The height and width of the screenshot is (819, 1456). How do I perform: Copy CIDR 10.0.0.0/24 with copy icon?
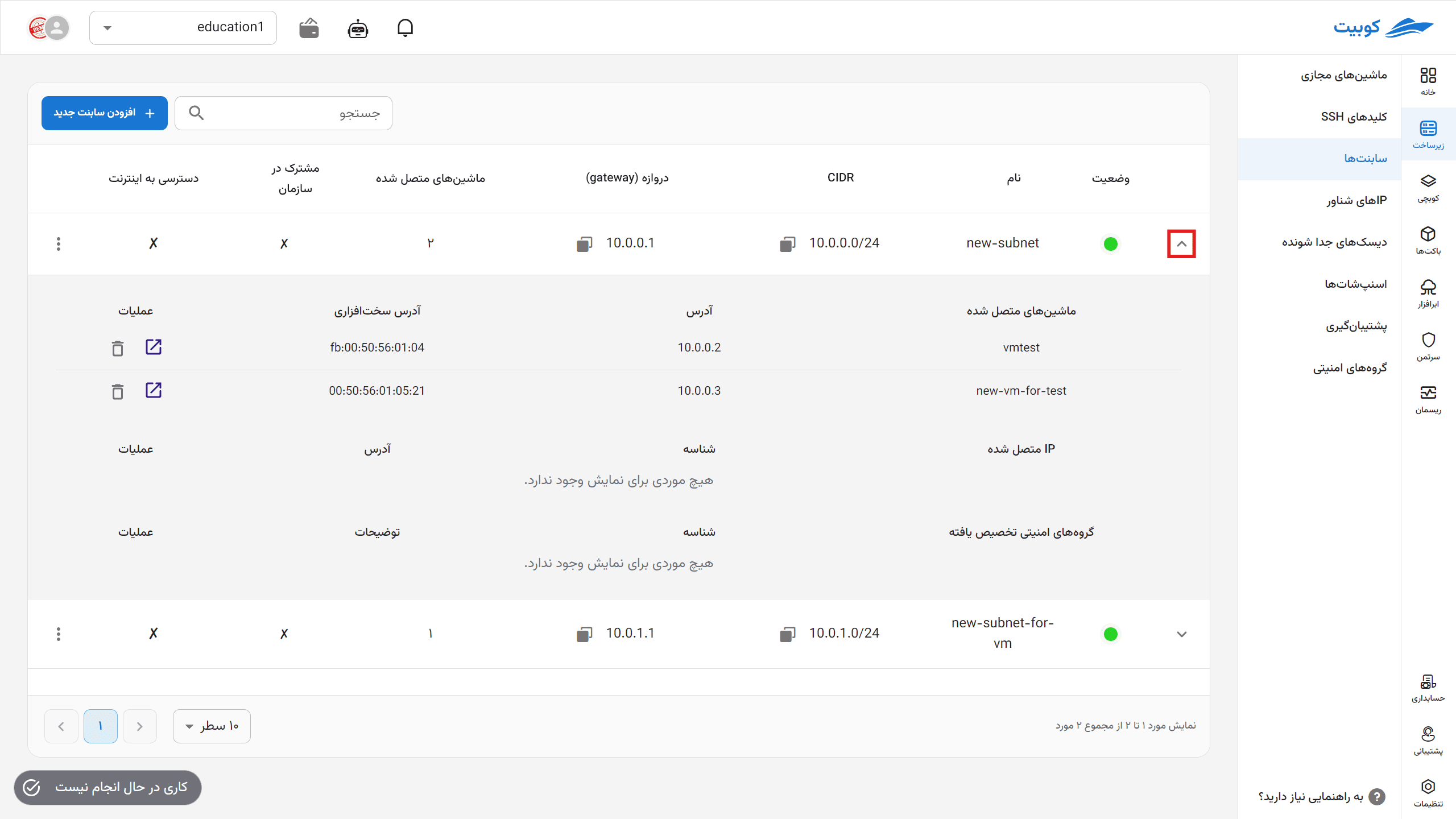(788, 244)
